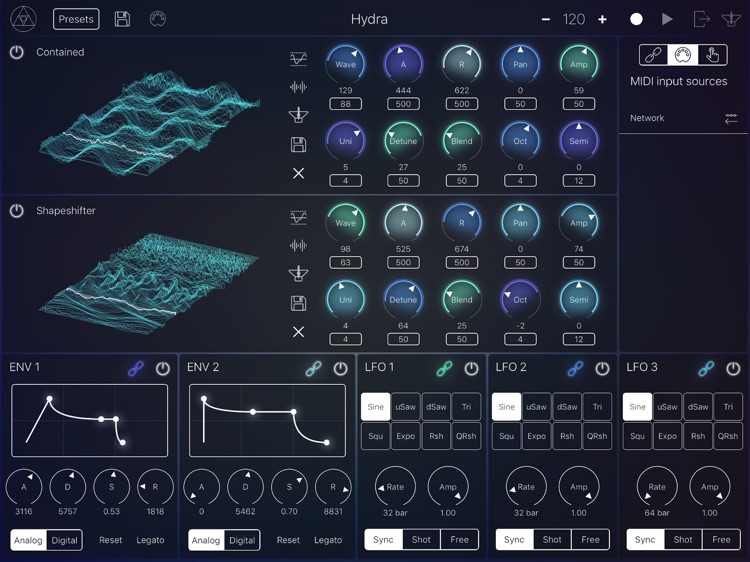The height and width of the screenshot is (562, 750).
Task: Select Shot mode for LFO 2
Action: (552, 540)
